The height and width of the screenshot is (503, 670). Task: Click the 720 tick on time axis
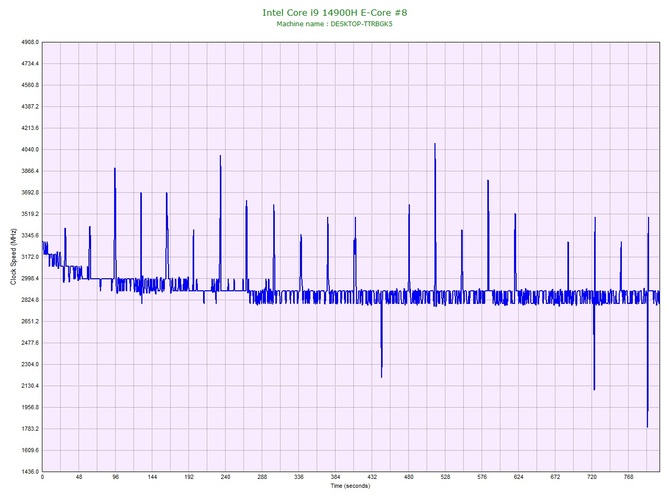[x=592, y=477]
